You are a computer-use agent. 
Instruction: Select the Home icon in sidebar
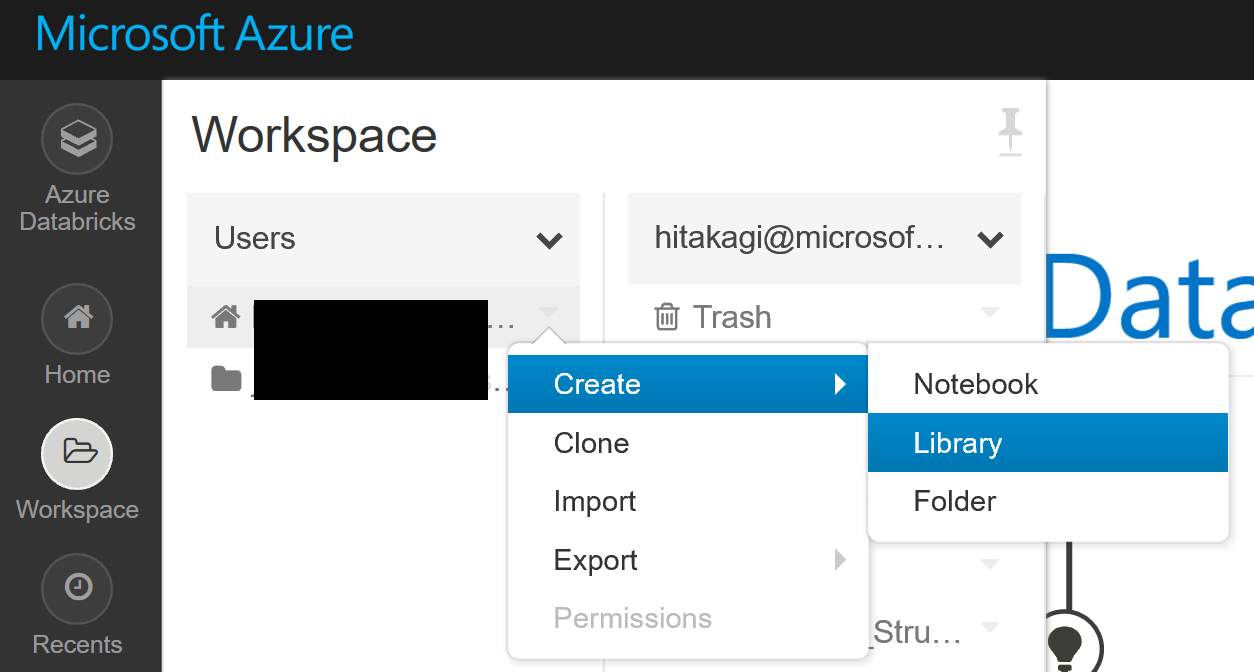click(x=77, y=318)
